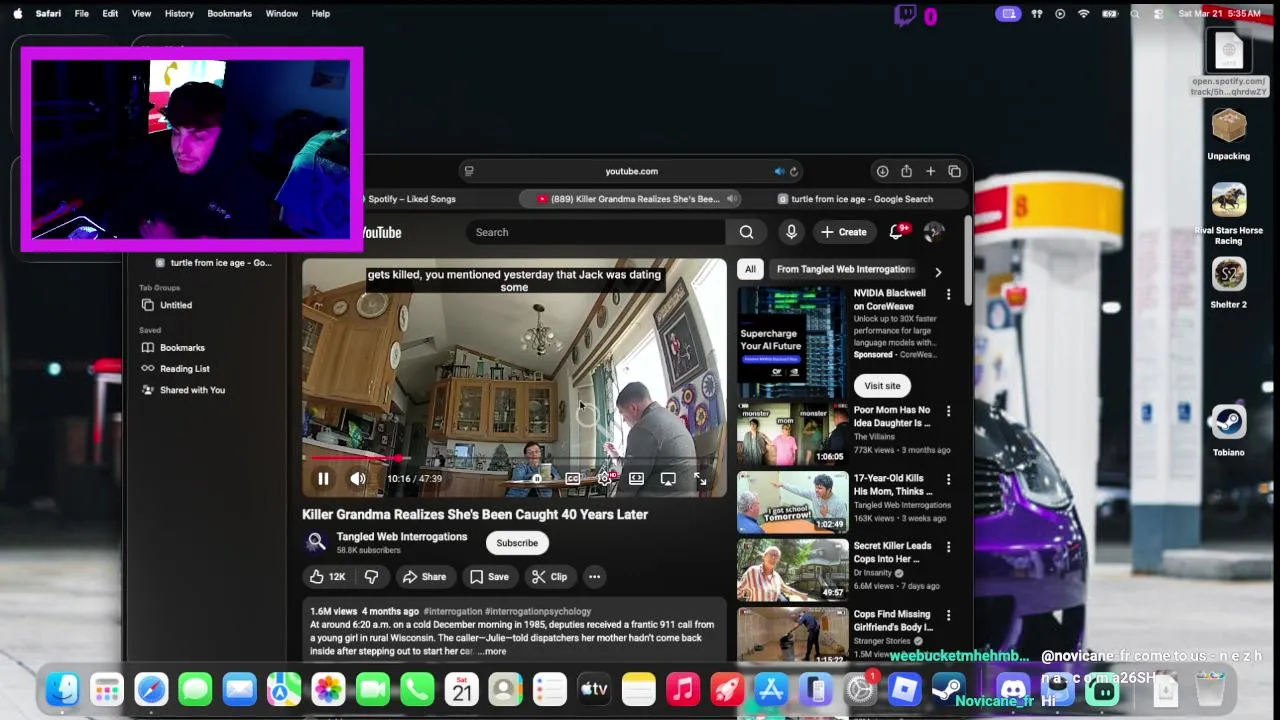Mute the video with the speaker icon

[357, 479]
